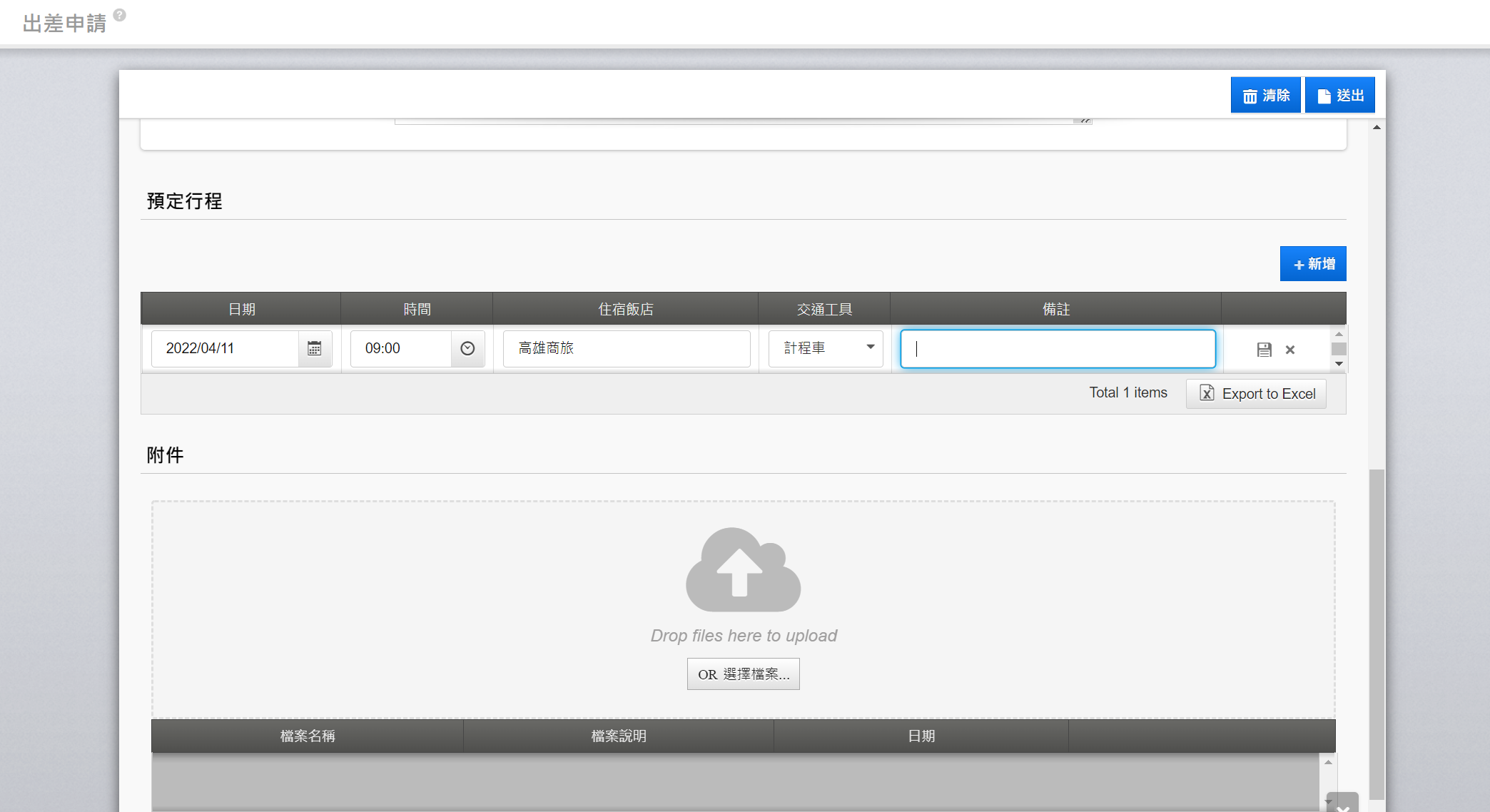Click the date field showing 2022/04/11

tap(225, 348)
